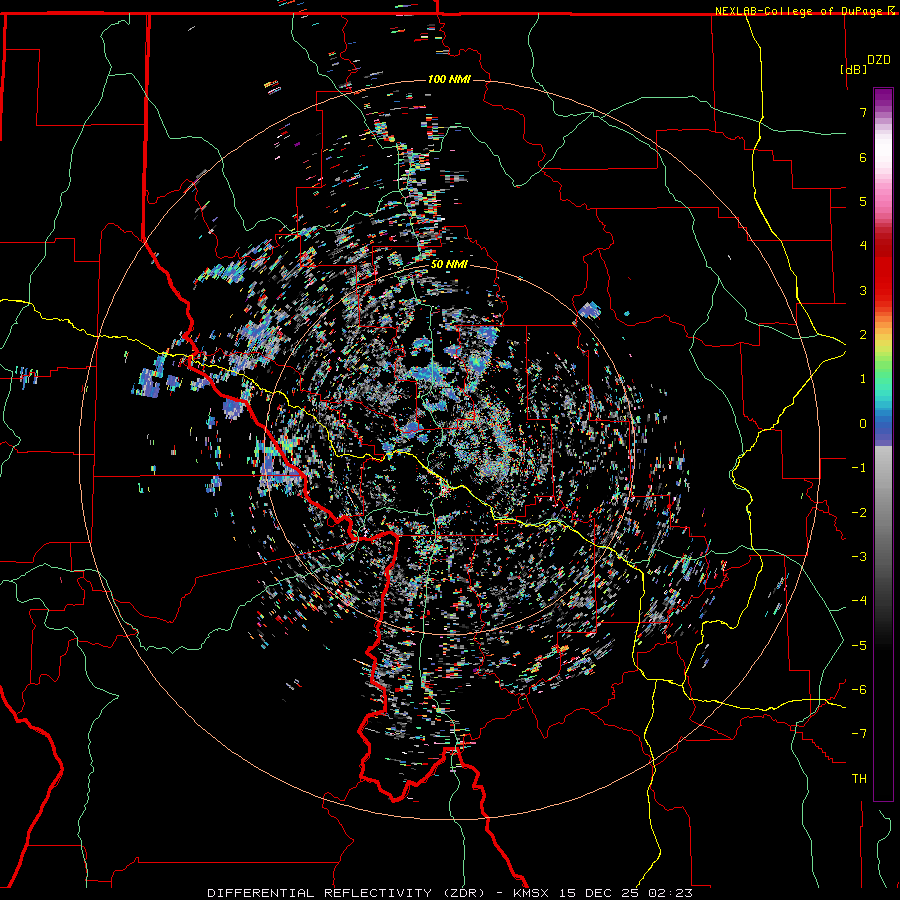Click the legend value -5 label
The image size is (900, 900).
[859, 646]
